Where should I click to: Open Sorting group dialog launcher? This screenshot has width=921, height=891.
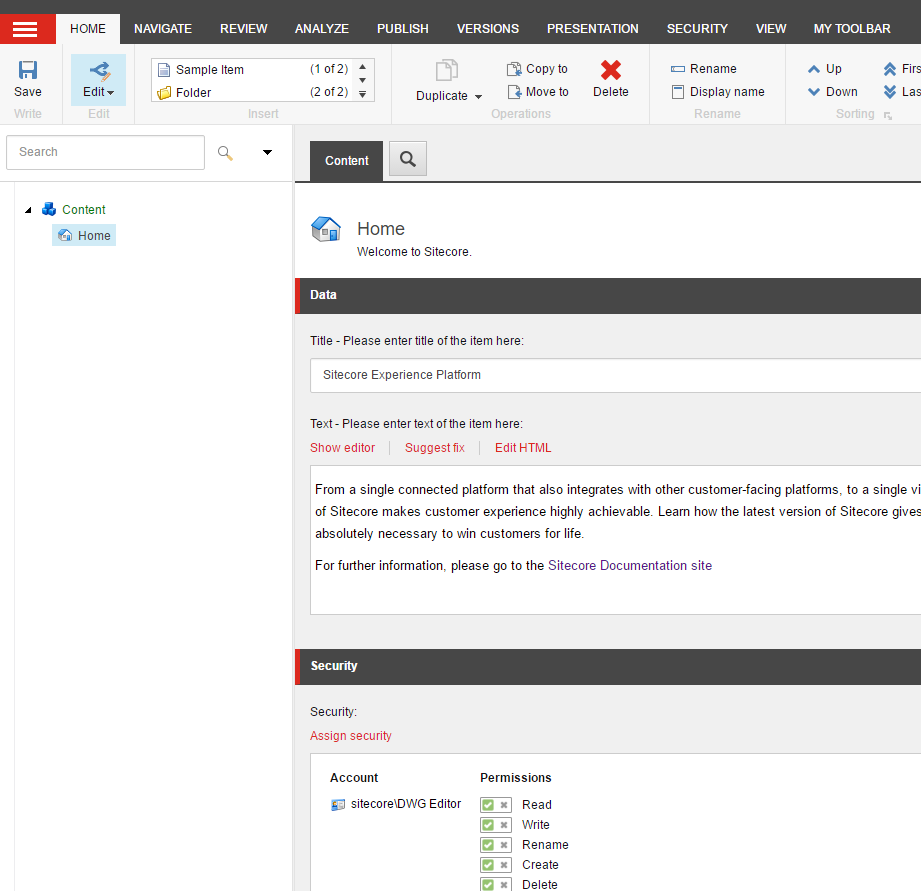click(x=888, y=116)
